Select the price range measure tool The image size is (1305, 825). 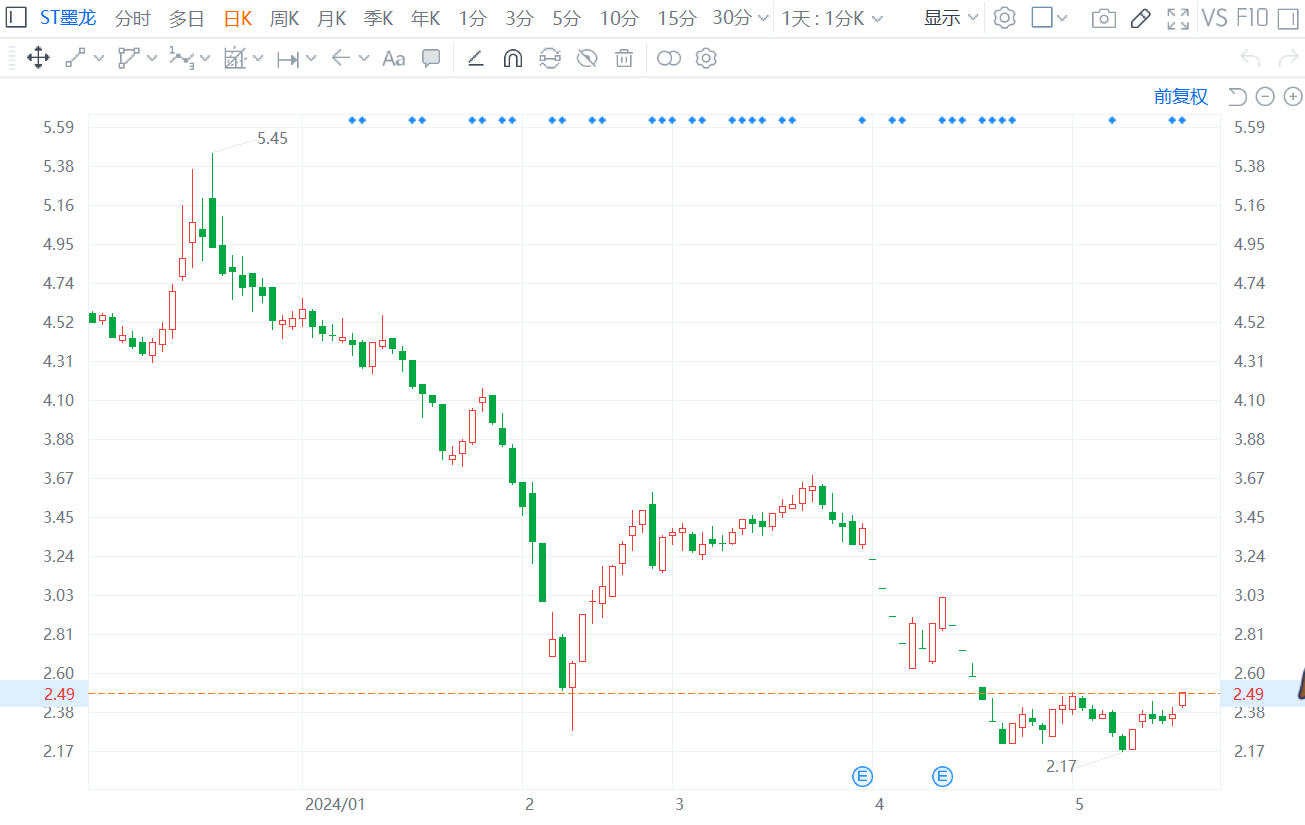tap(288, 59)
